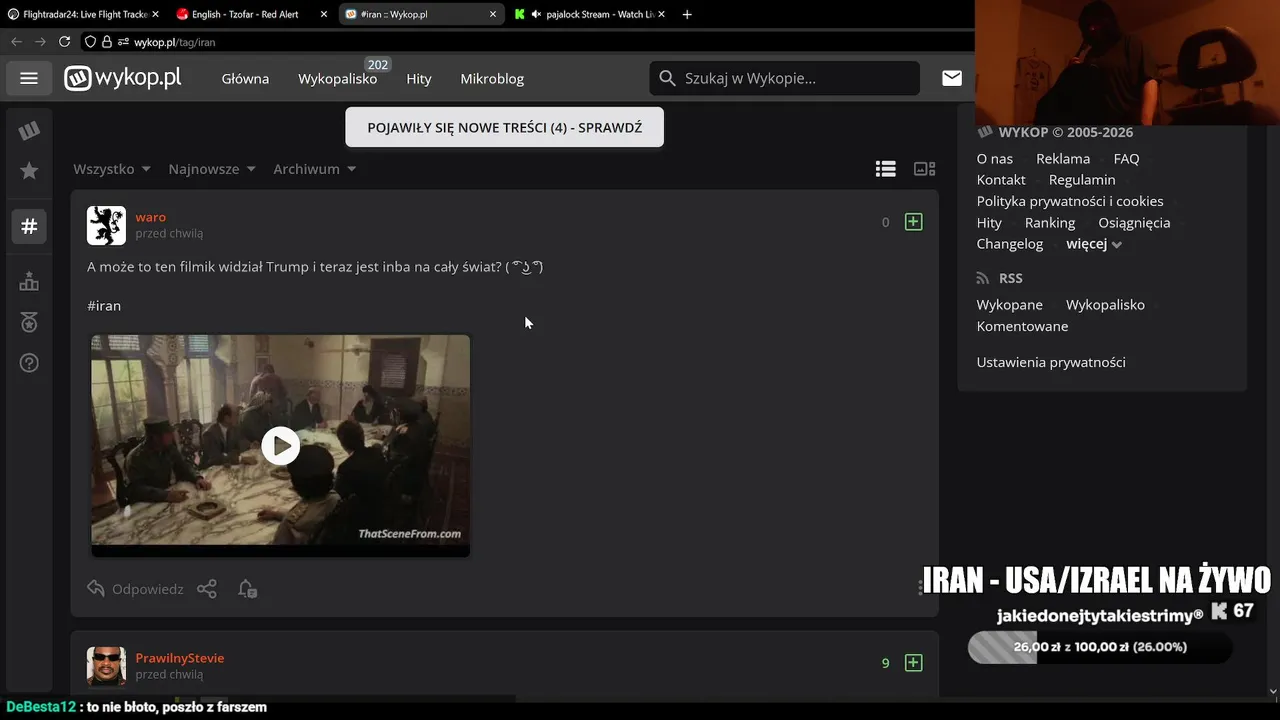
Task: Open PrawilnyStevie's avatar
Action: pyautogui.click(x=106, y=666)
